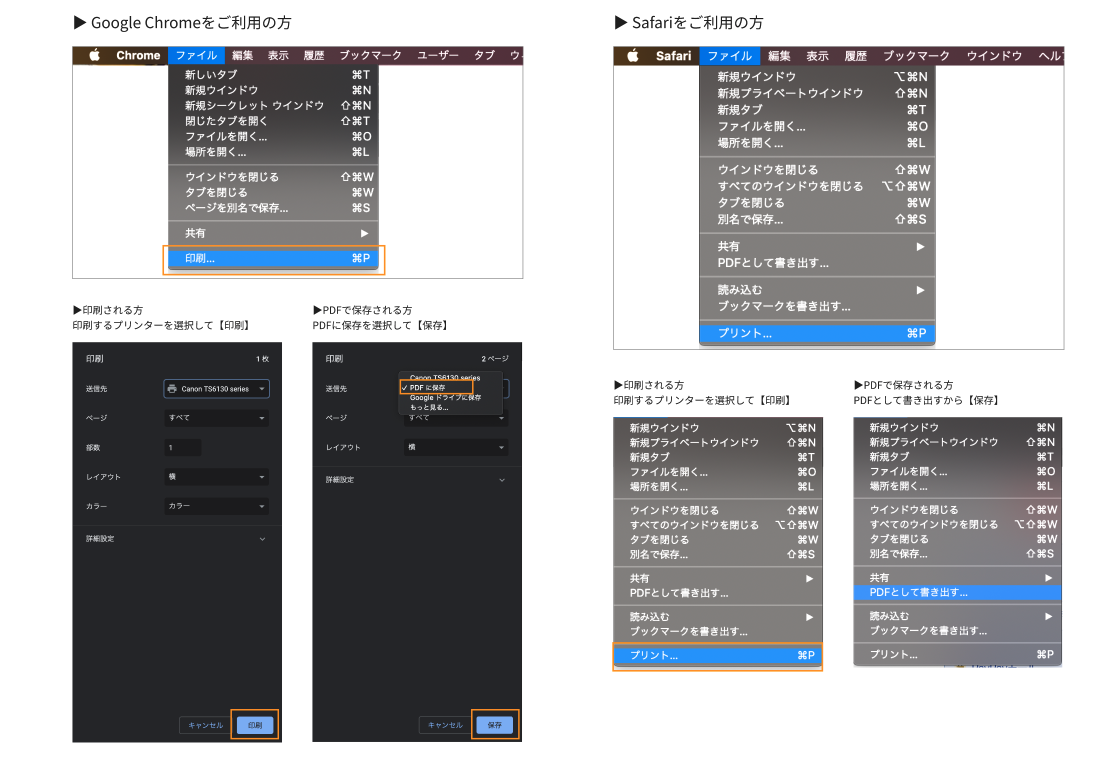
Task: Choose ウインドウを閉じる in the Chrome File menu
Action: 273,177
